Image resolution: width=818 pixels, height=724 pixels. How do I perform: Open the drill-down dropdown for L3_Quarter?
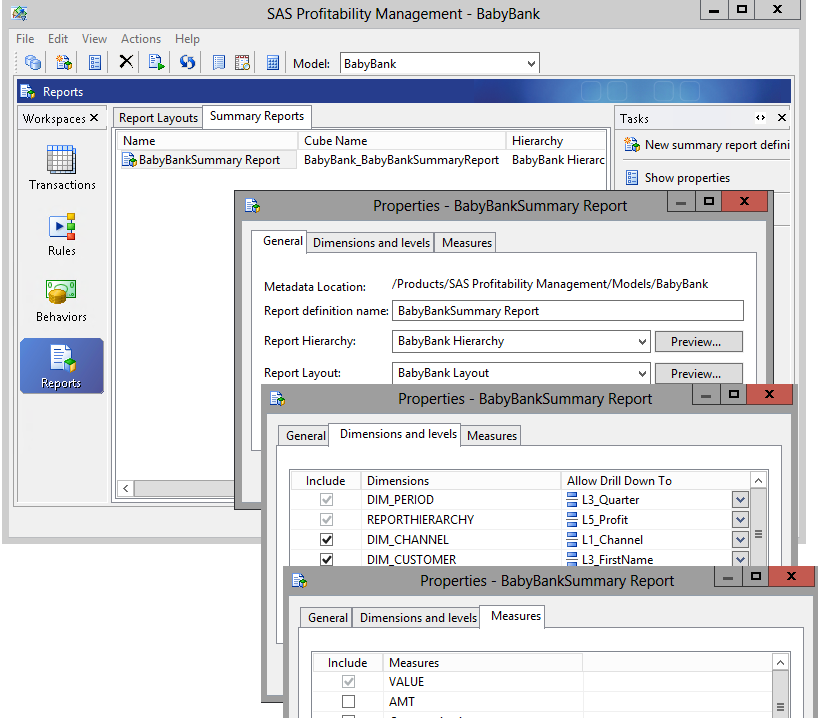pos(739,500)
